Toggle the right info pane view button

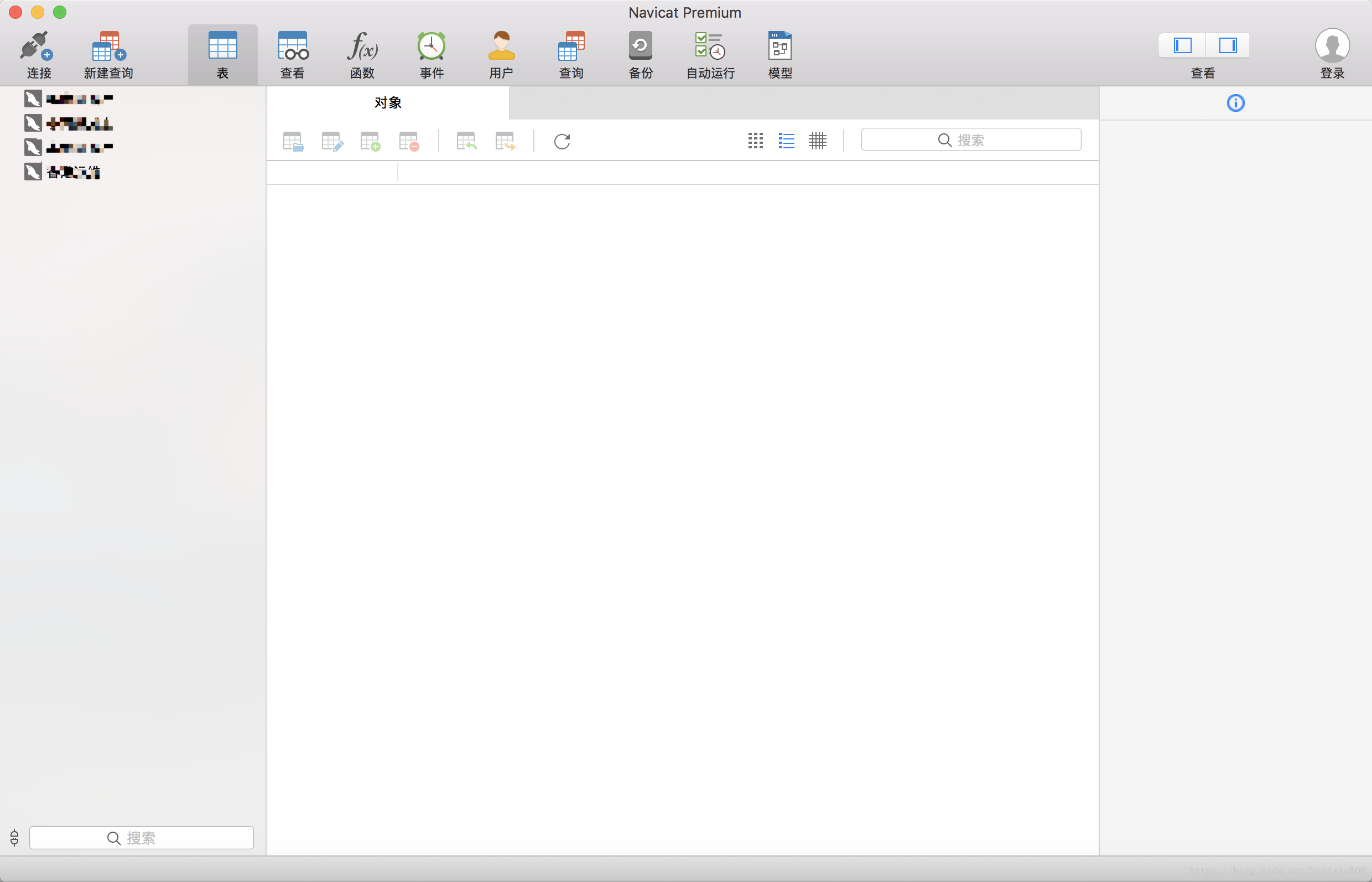tap(1228, 45)
